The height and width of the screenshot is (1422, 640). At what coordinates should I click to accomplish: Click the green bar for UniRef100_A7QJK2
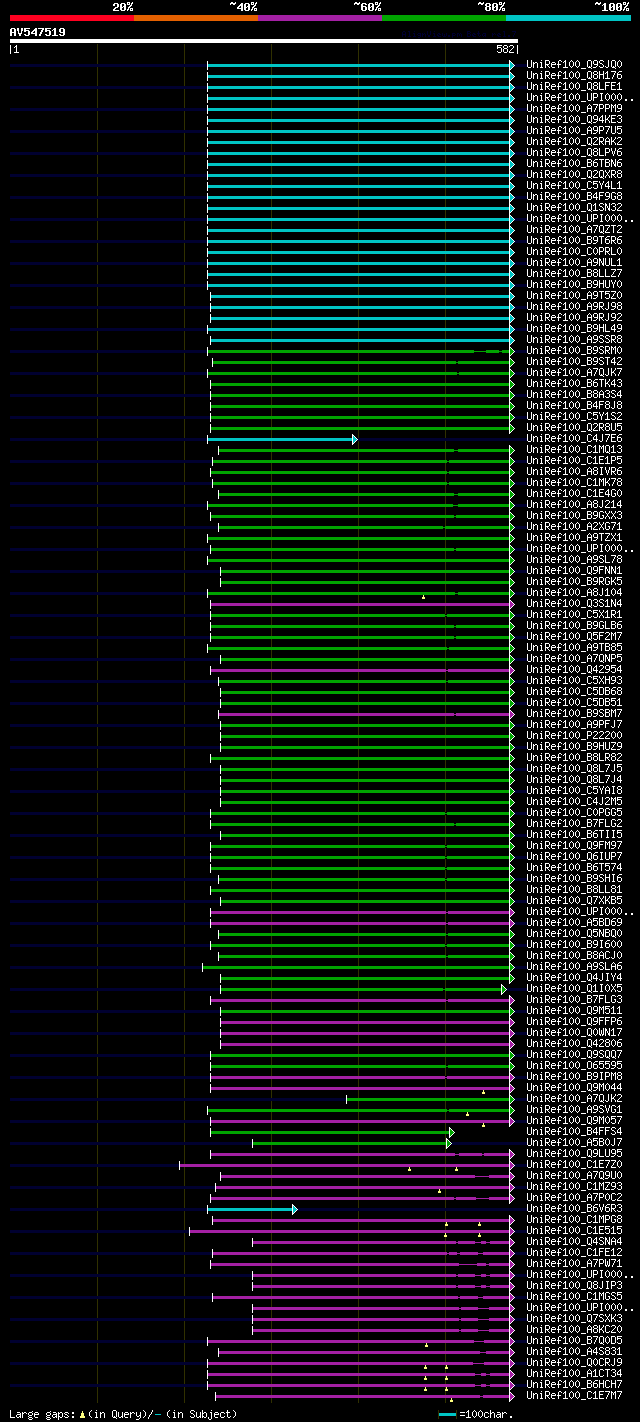(431, 1098)
